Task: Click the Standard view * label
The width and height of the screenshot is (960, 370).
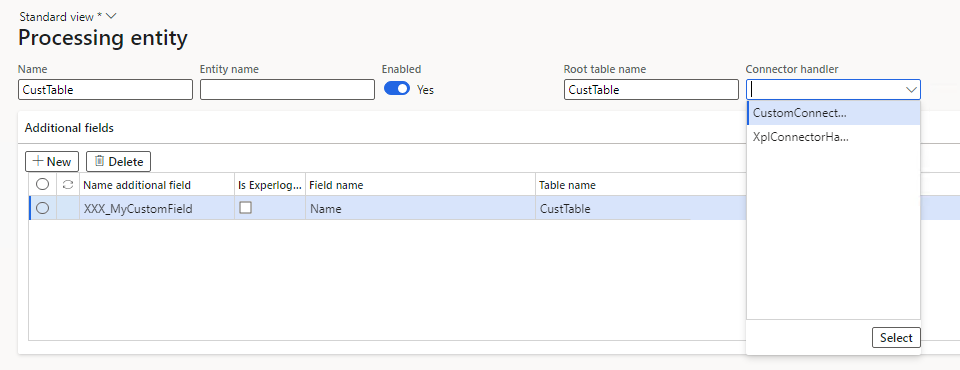Action: 61,17
